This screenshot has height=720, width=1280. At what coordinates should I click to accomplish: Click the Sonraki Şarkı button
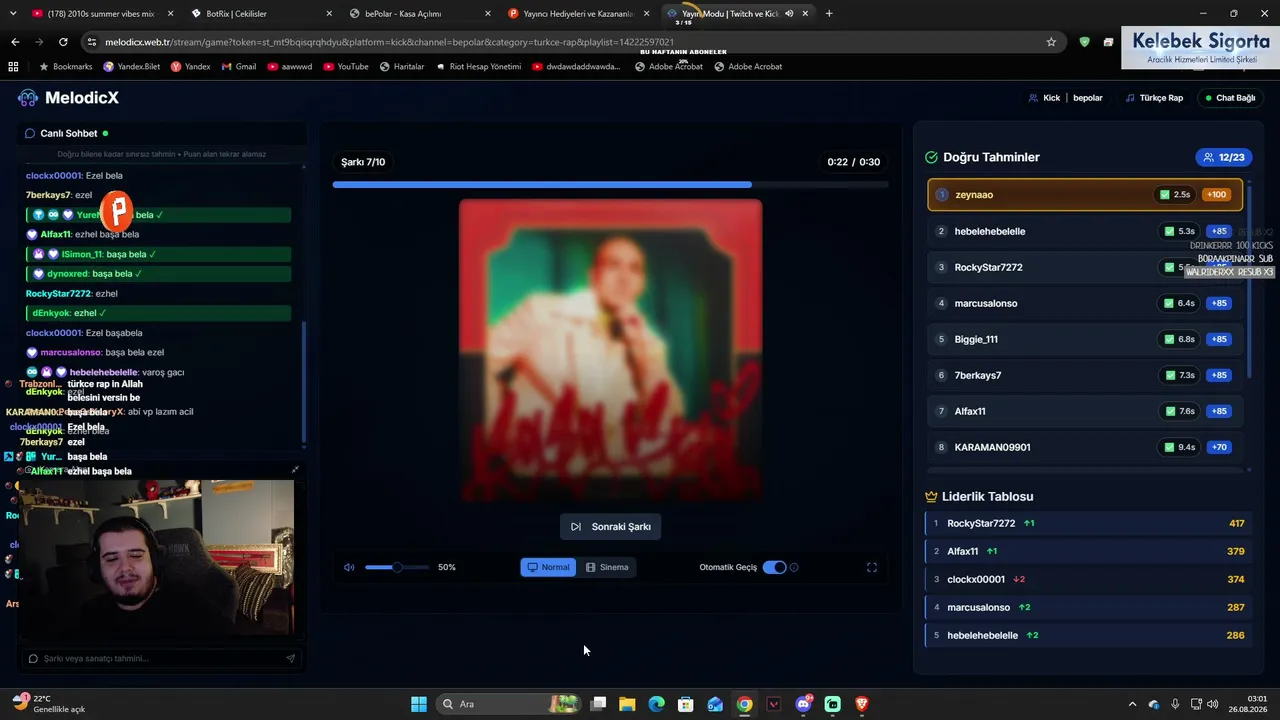click(610, 527)
